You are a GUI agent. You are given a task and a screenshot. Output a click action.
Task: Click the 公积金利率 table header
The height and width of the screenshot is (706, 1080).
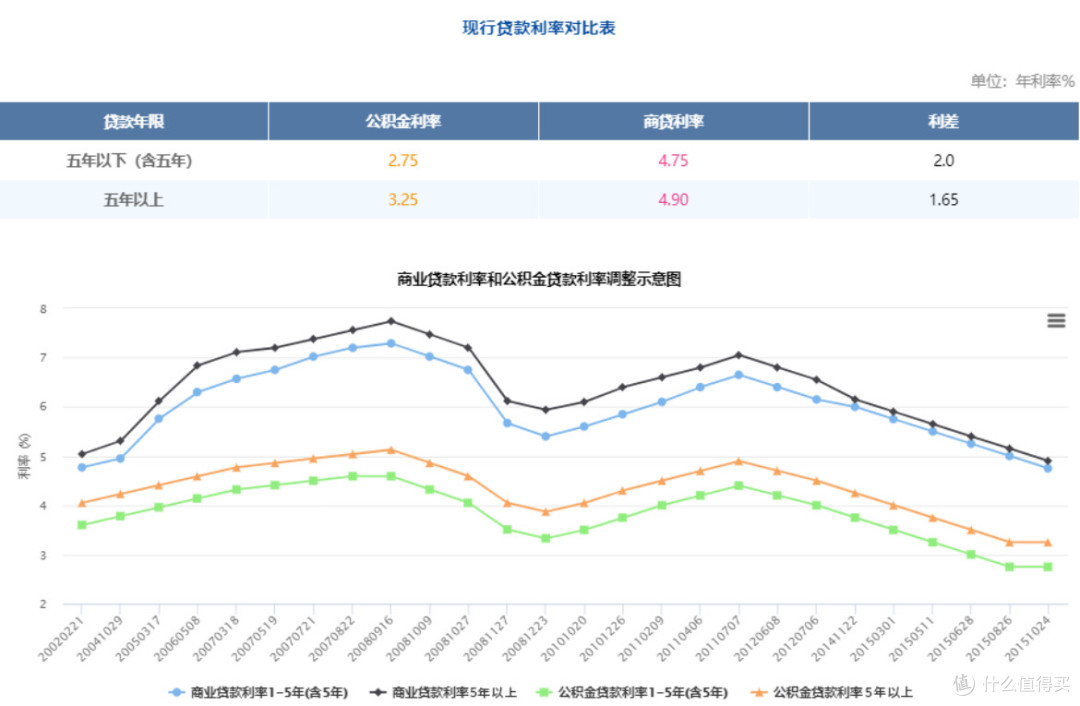click(x=403, y=122)
